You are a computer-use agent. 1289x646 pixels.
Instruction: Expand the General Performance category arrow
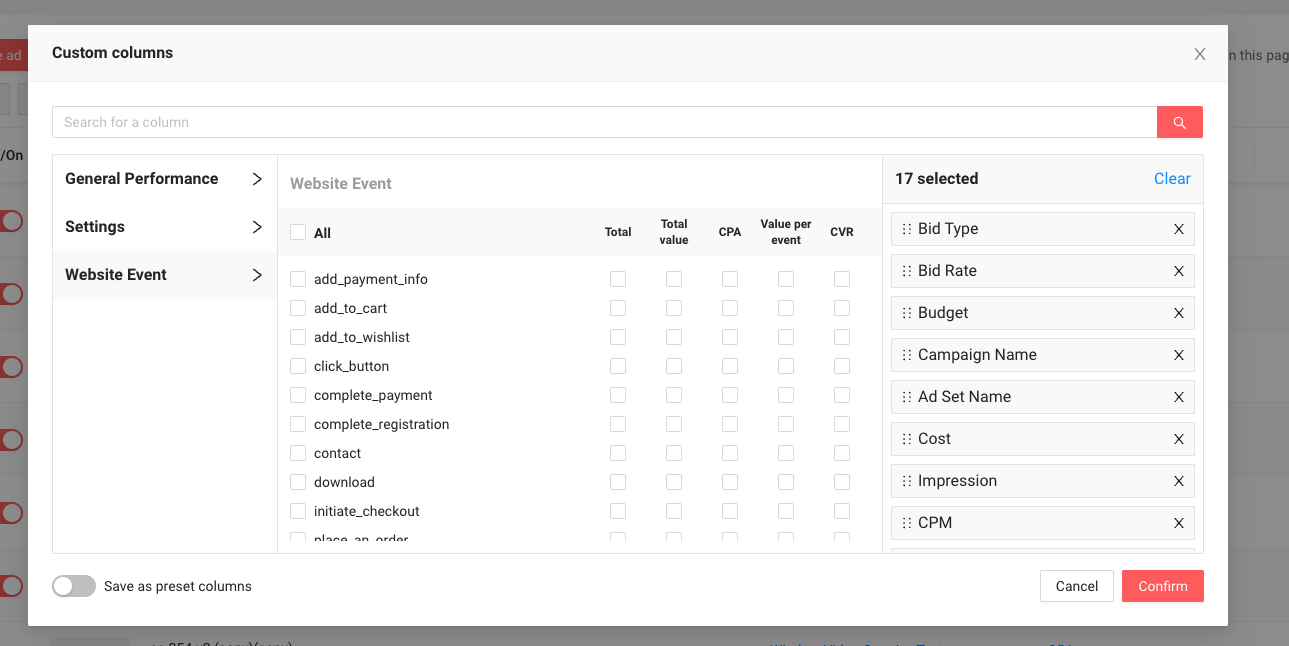[257, 179]
